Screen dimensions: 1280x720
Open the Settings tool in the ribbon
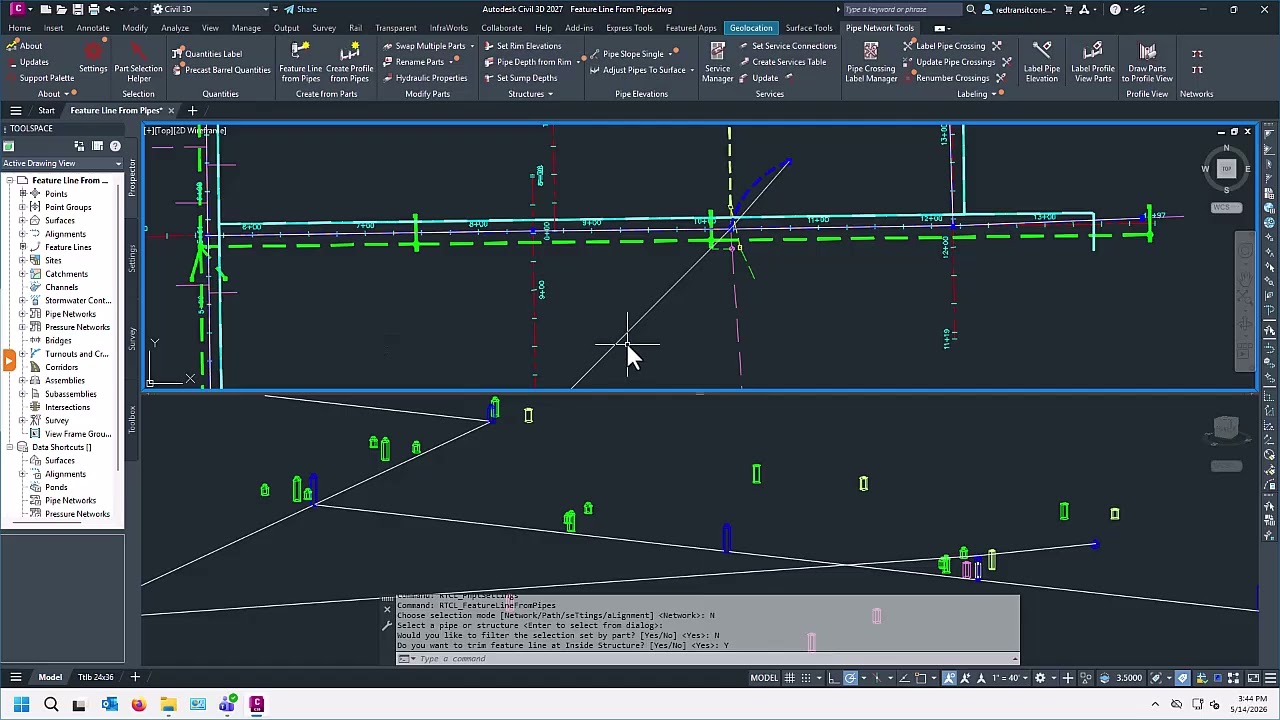click(93, 59)
